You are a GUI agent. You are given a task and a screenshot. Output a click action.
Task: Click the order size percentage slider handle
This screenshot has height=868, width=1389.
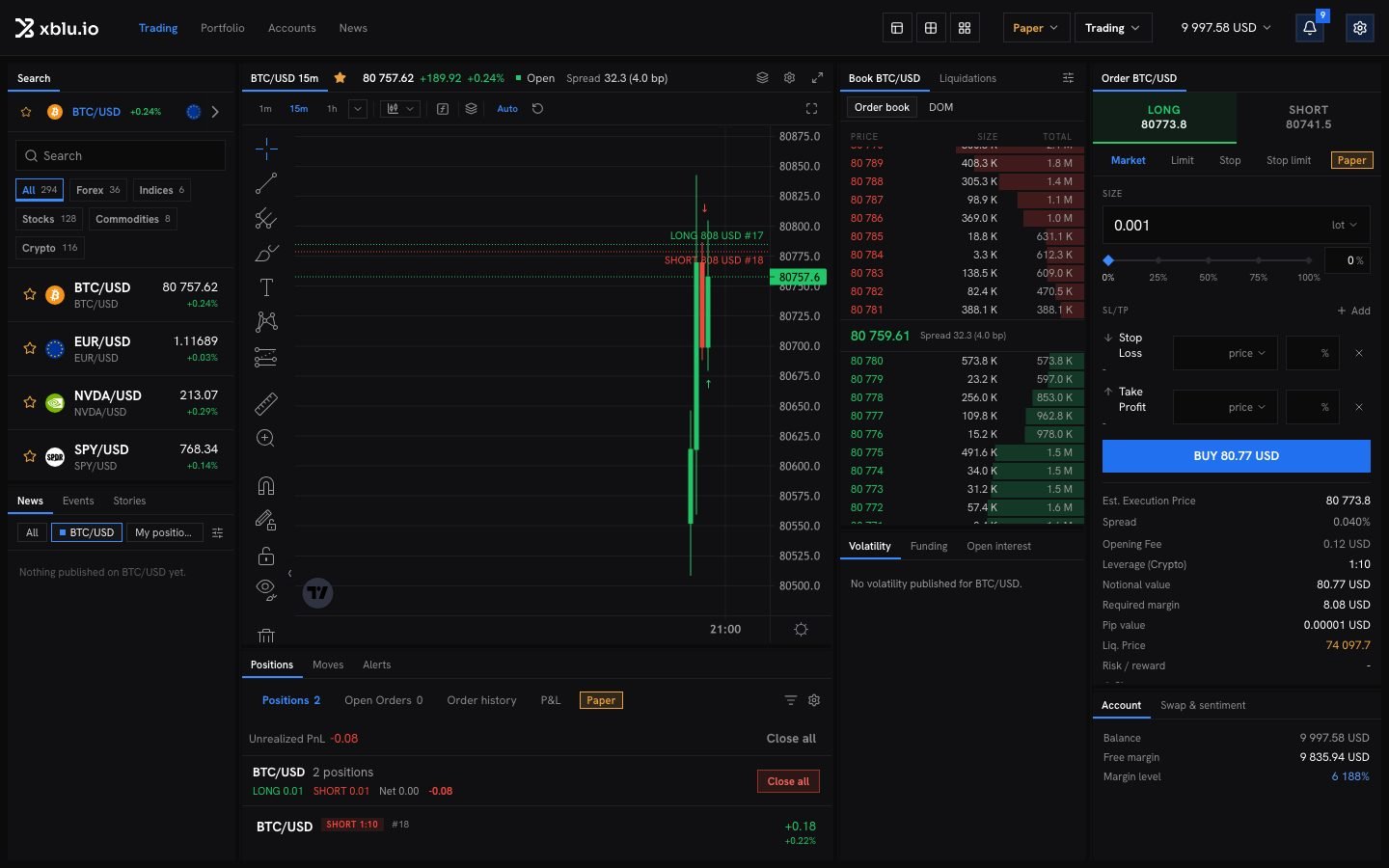(1108, 260)
